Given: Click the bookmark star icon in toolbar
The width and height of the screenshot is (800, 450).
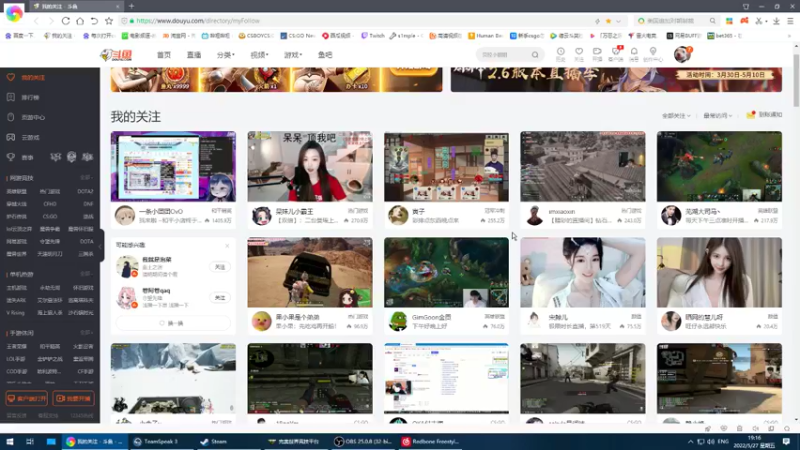Looking at the screenshot, I should click(x=109, y=21).
